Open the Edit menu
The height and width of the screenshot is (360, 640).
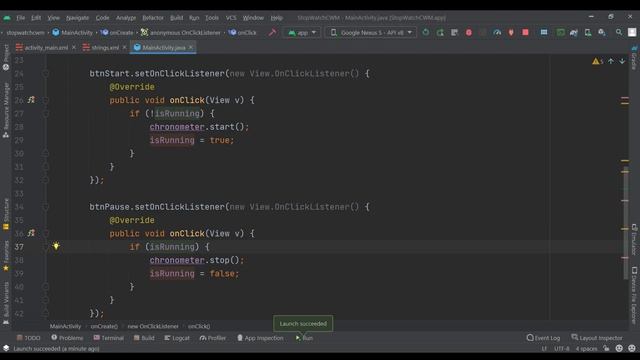[x=36, y=18]
